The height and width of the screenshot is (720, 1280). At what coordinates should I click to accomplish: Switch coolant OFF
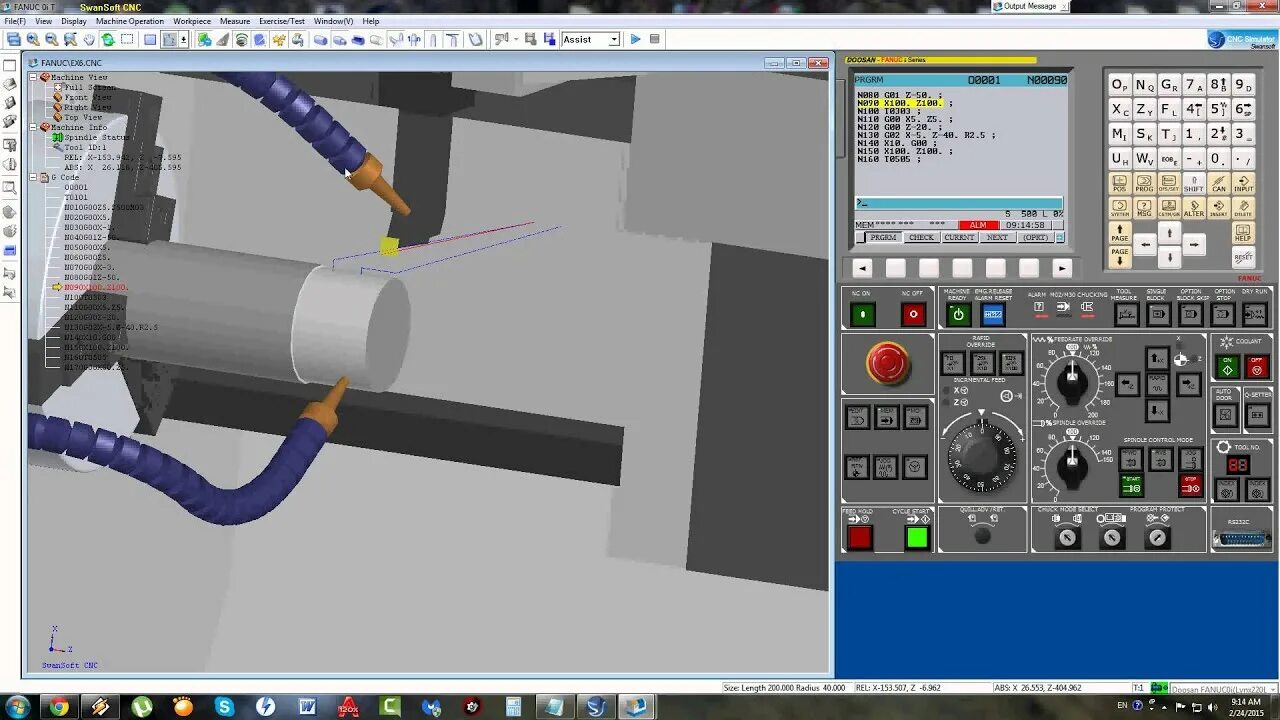coord(1258,367)
